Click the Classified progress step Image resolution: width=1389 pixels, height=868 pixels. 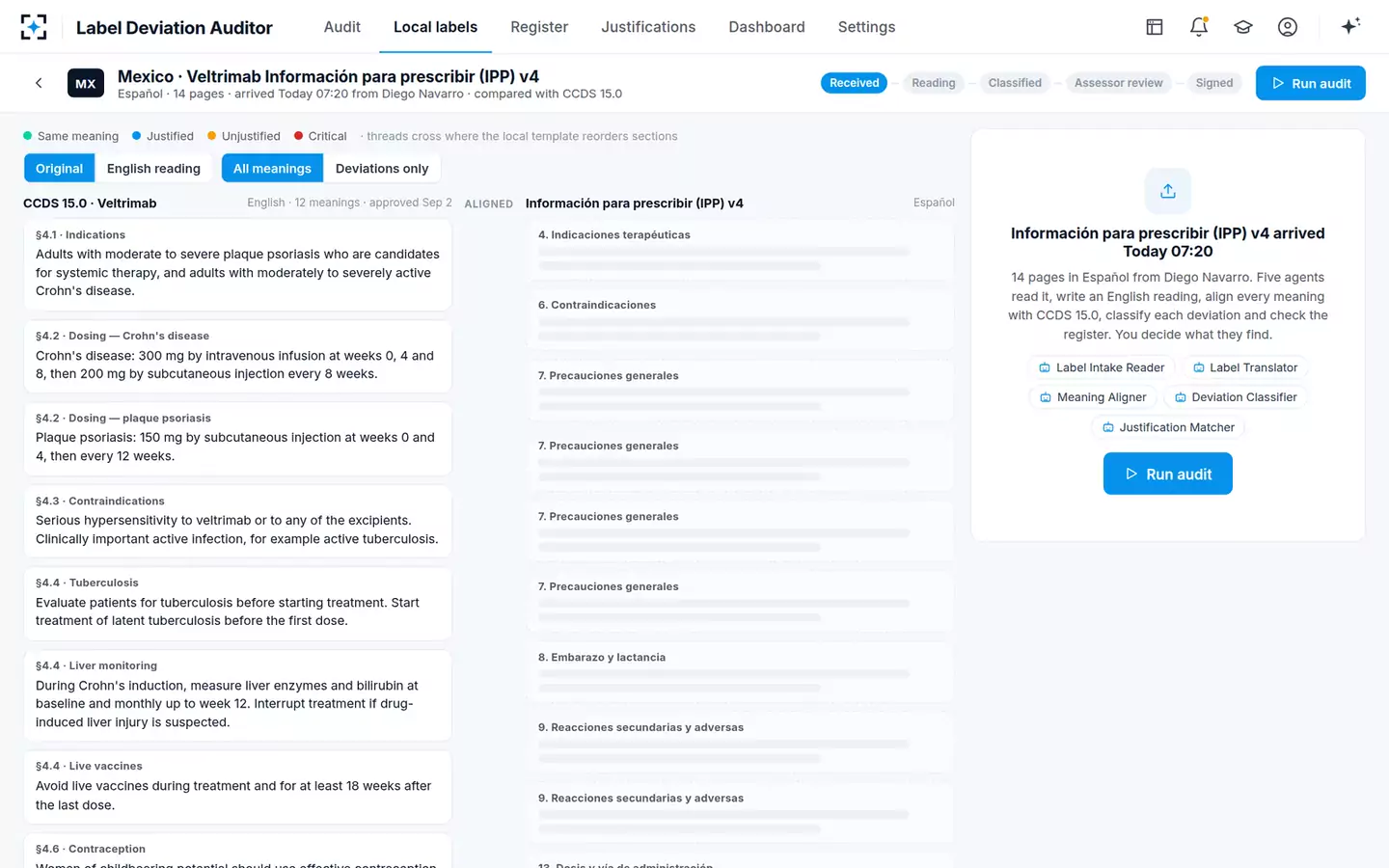(1015, 83)
